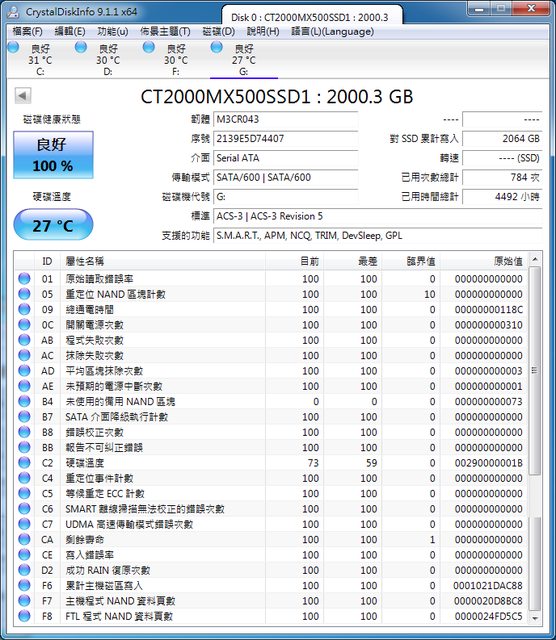Select the D: drive status orb
The height and width of the screenshot is (640, 556).
coord(81,47)
